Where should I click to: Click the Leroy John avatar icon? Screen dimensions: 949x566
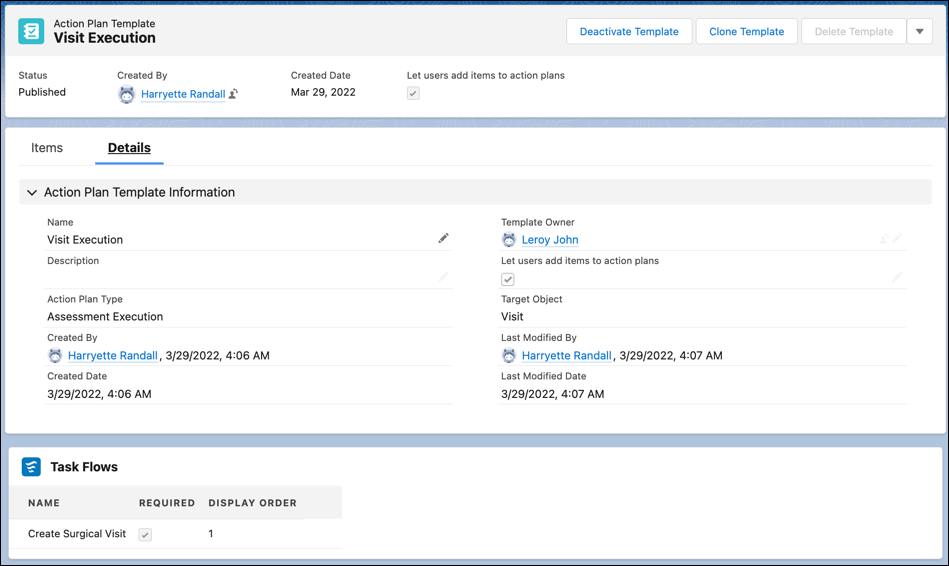tap(509, 240)
